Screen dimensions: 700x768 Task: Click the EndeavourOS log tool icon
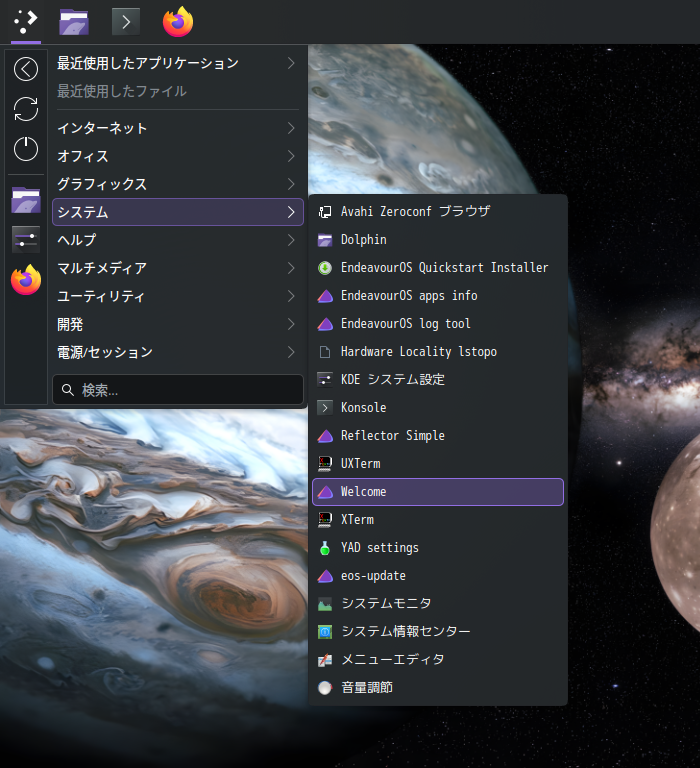pyautogui.click(x=325, y=324)
